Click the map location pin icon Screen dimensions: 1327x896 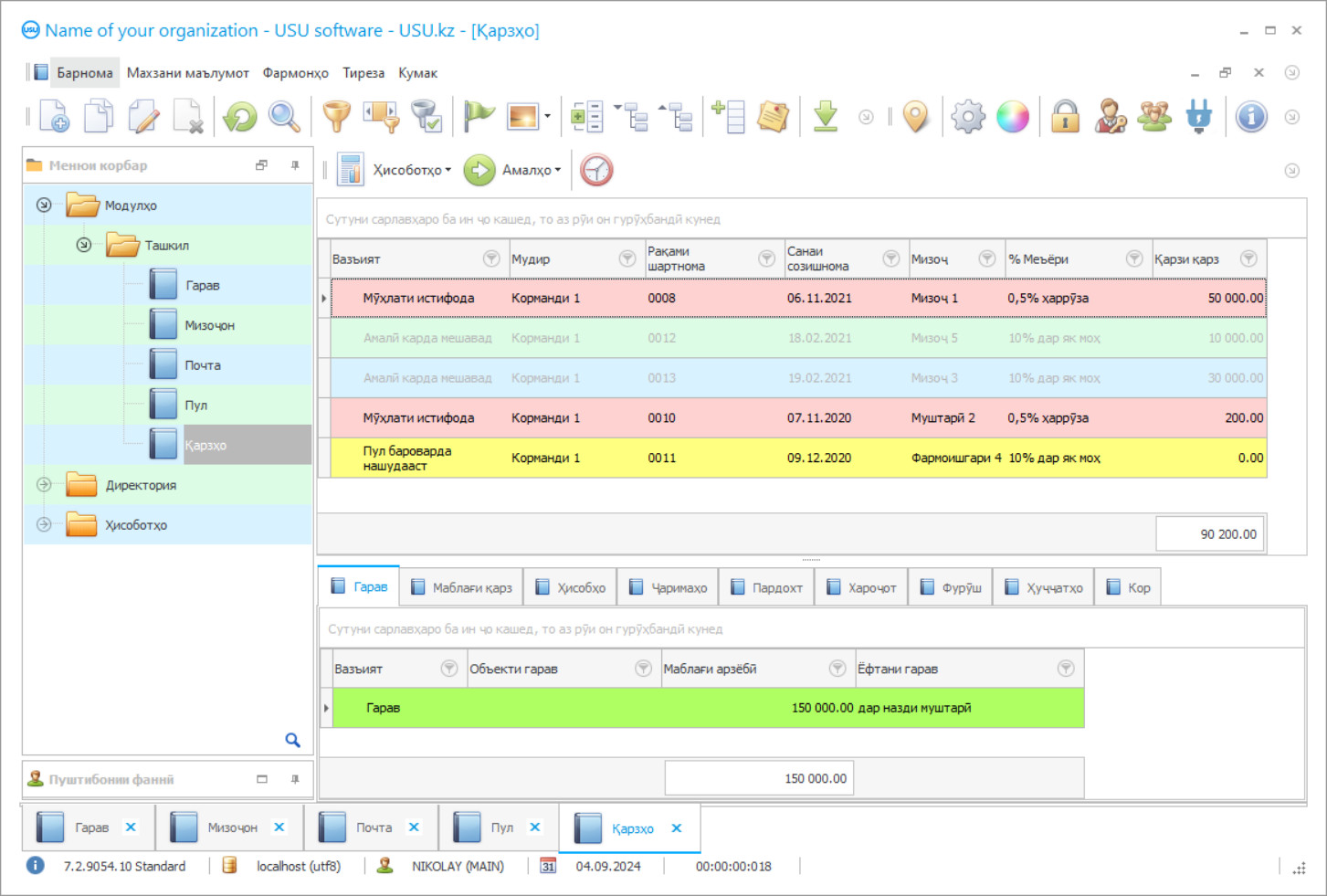click(x=915, y=116)
